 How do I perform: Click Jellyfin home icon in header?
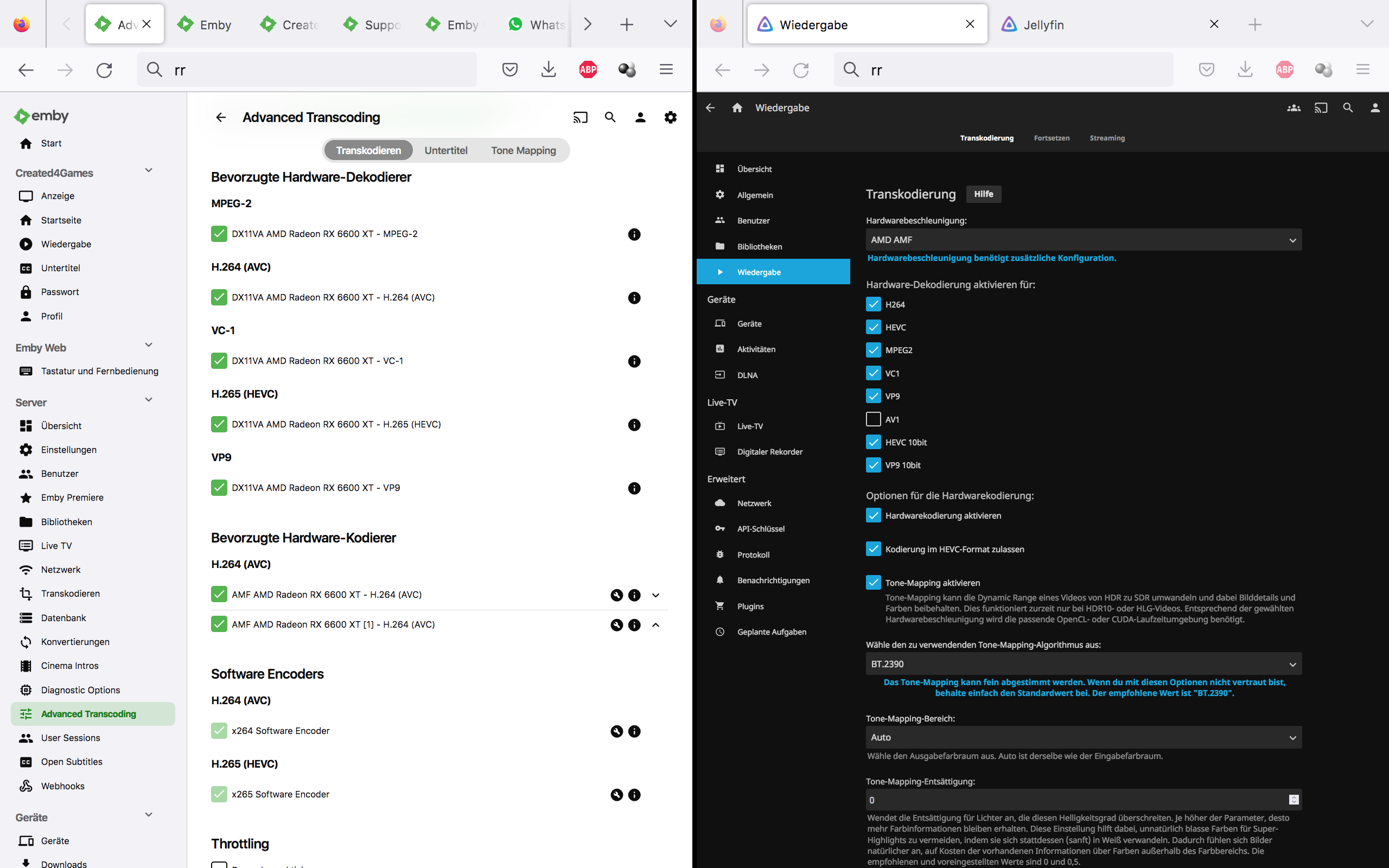click(737, 108)
